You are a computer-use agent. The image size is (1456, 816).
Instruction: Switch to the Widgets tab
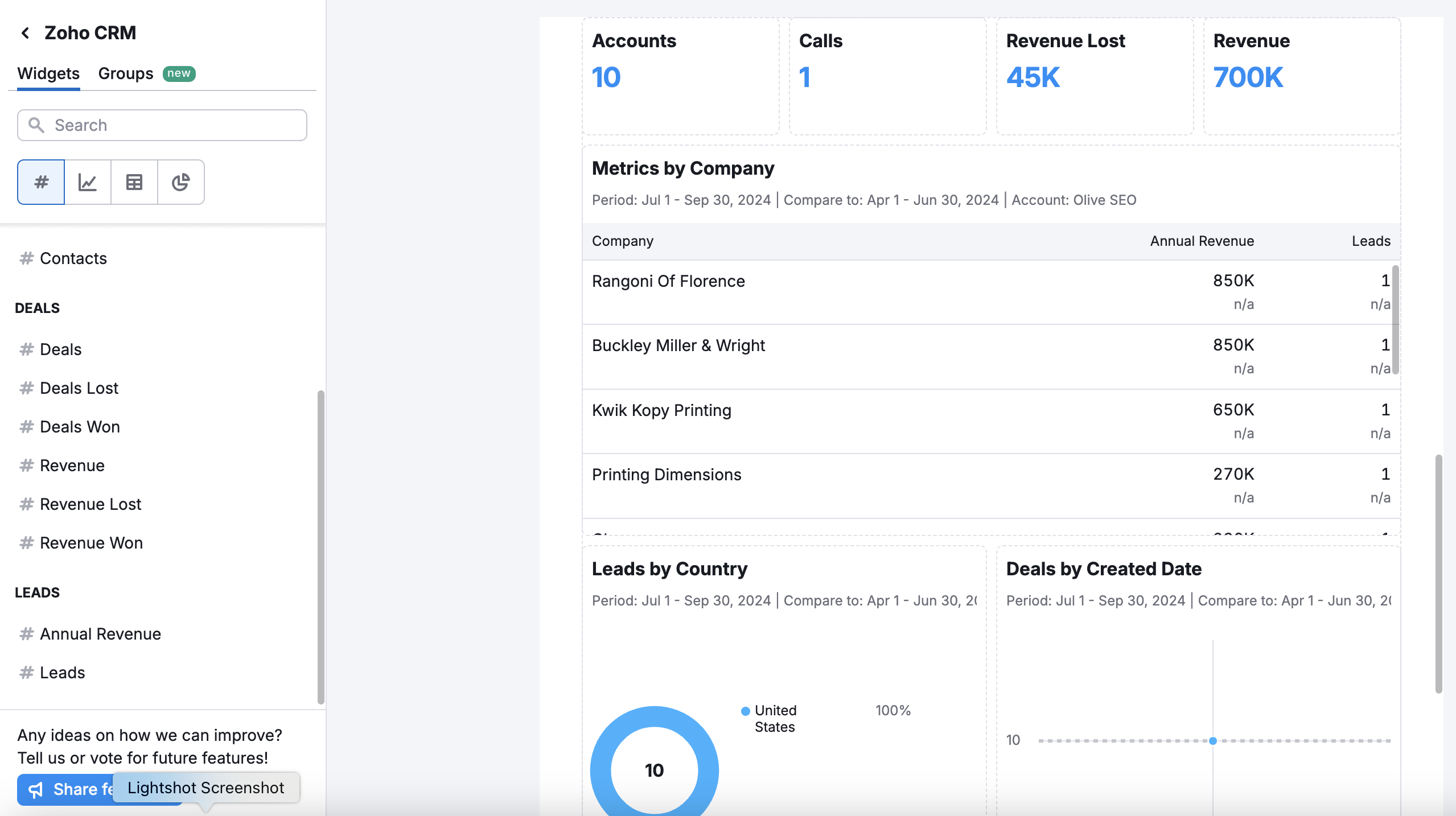[48, 72]
